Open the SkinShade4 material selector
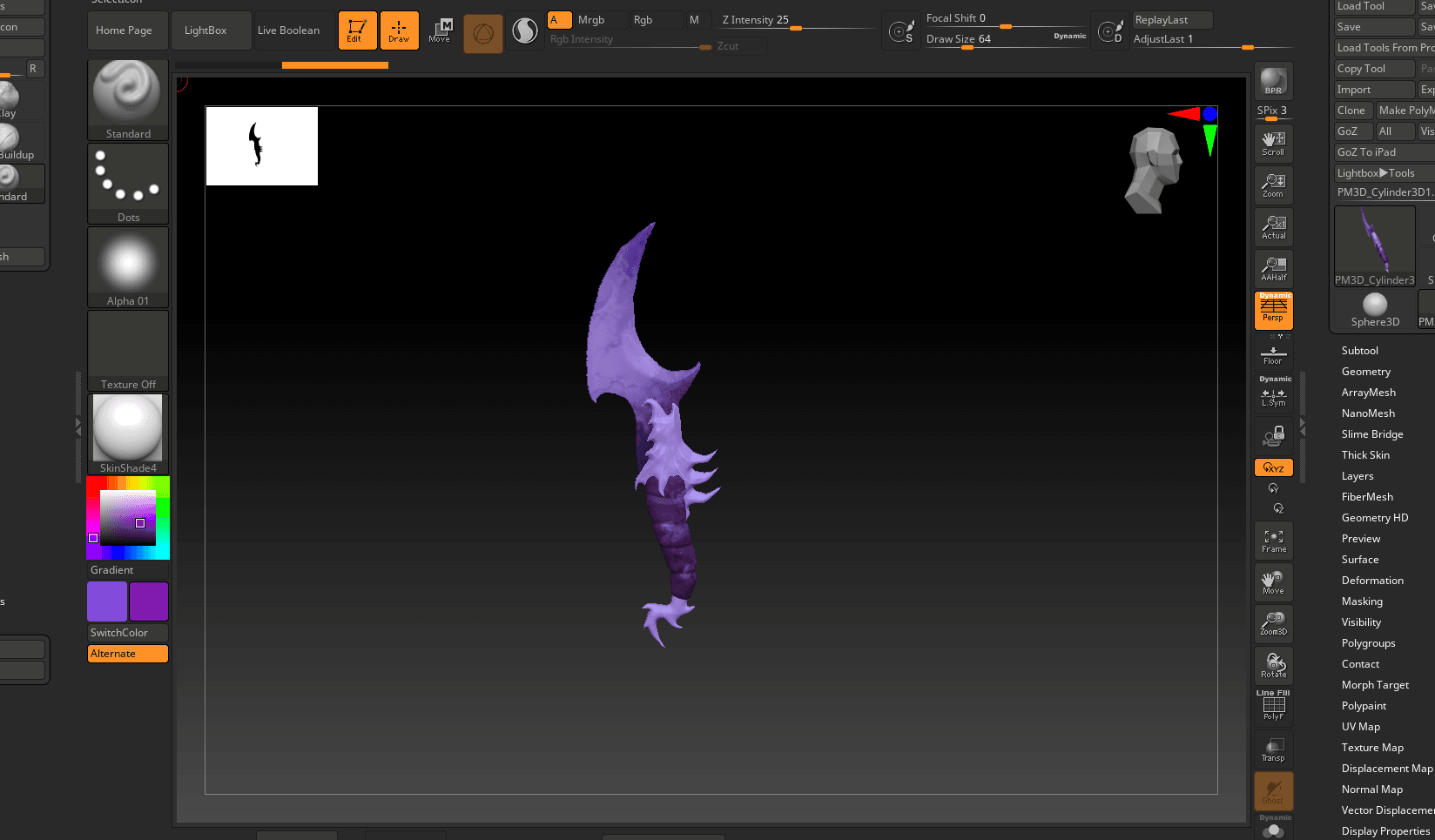 (128, 433)
